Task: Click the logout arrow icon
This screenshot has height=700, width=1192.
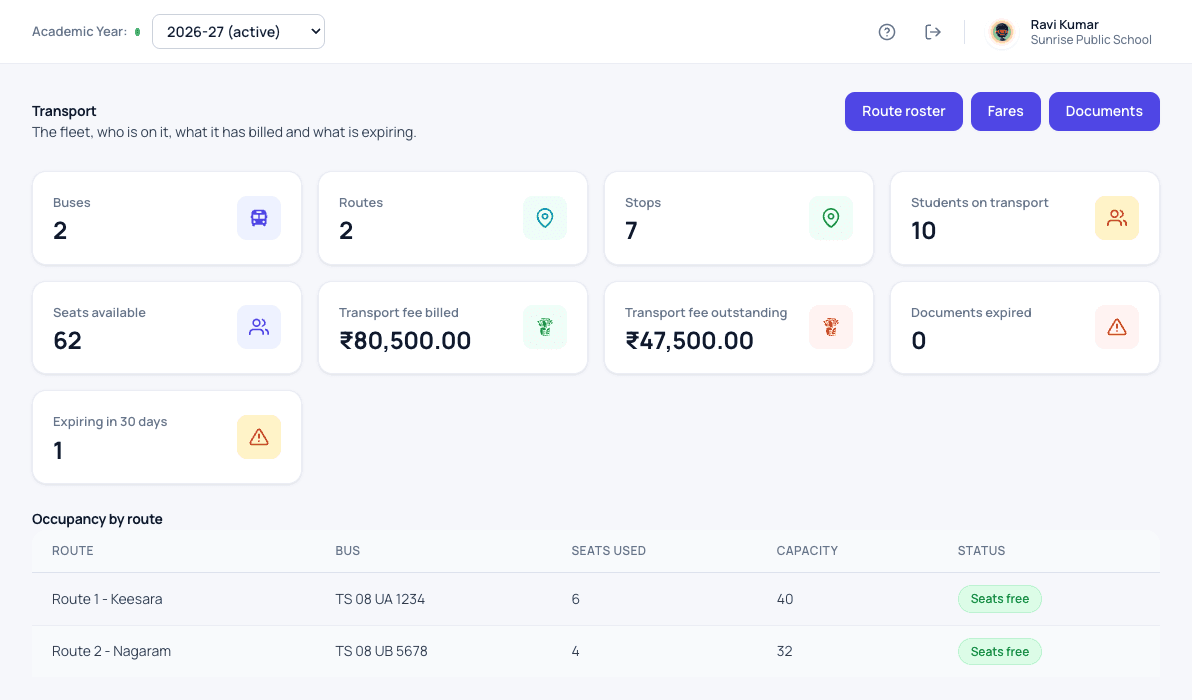Action: point(933,32)
